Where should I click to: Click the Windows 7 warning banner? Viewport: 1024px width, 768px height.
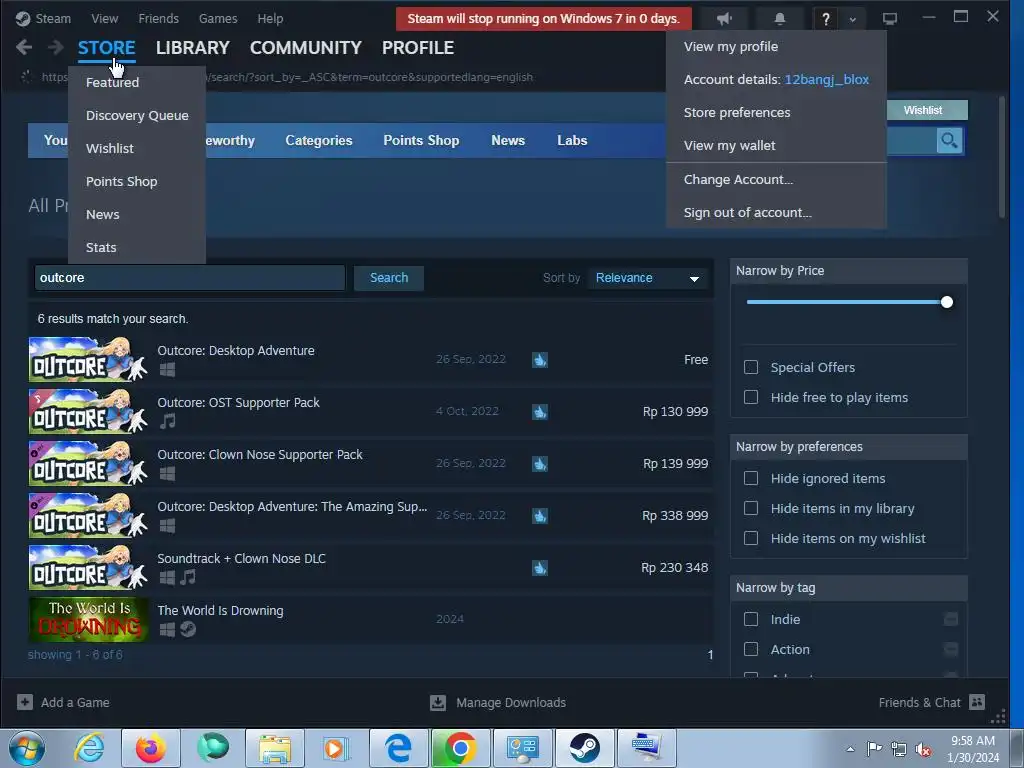point(543,19)
